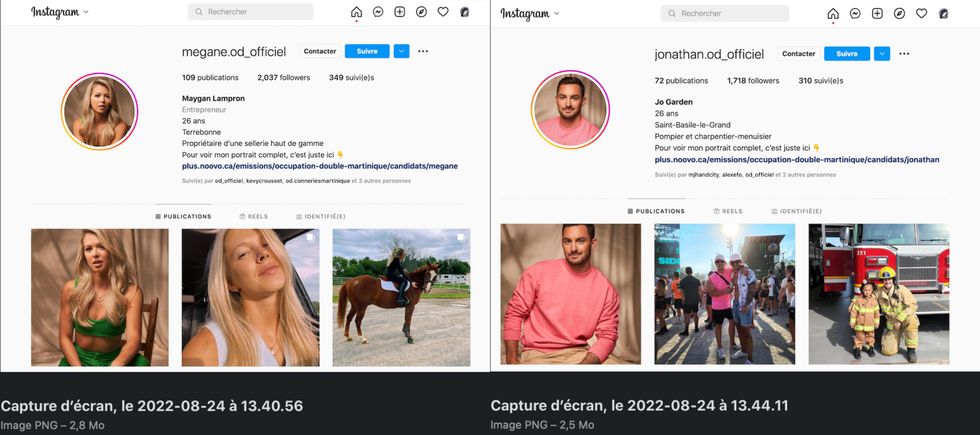980x435 pixels.
Task: Open the horse riding photo thumbnail
Action: (401, 297)
